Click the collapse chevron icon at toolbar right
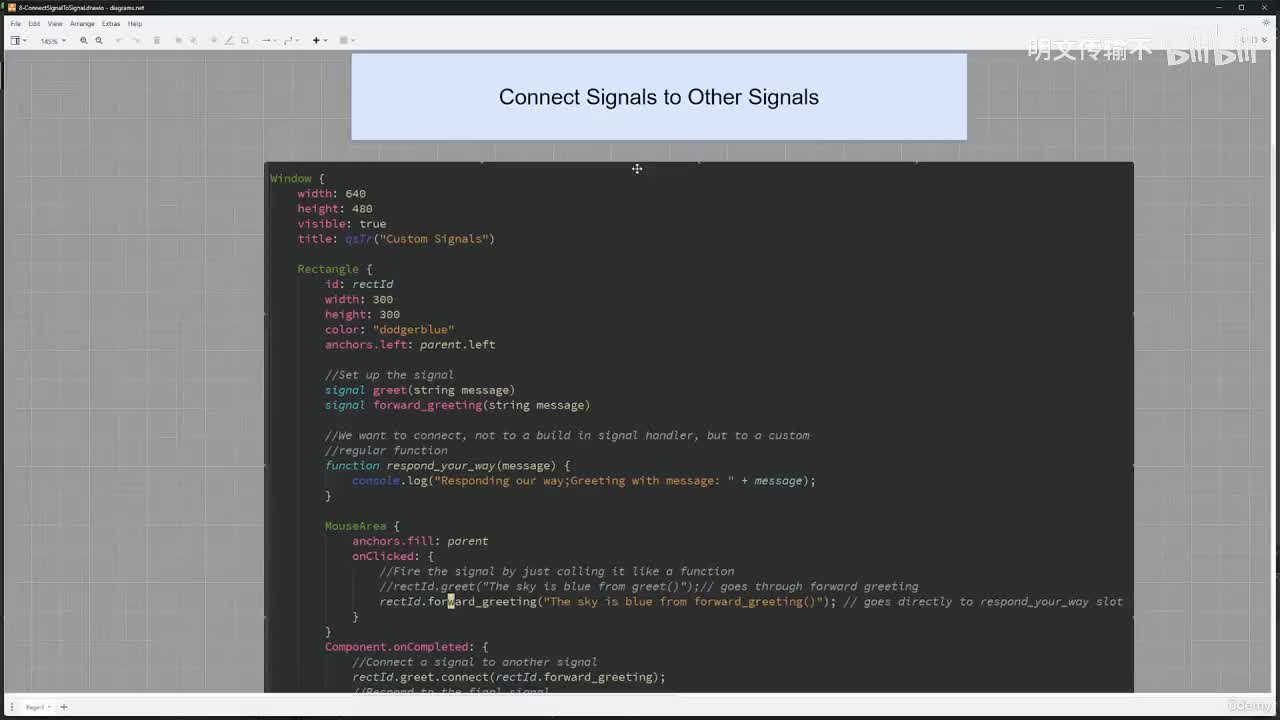This screenshot has height=720, width=1280. pyautogui.click(x=1266, y=41)
